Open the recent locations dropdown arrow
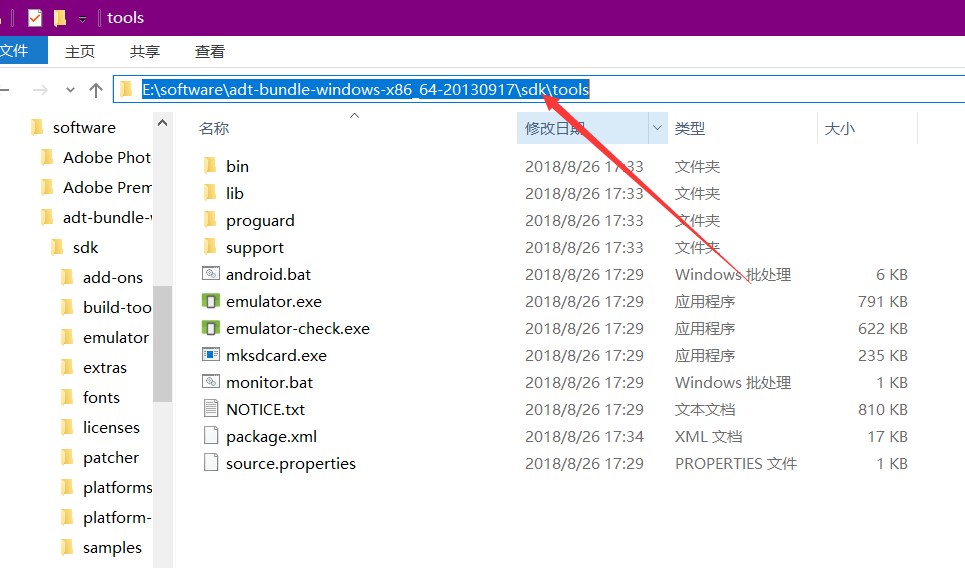The image size is (965, 568). click(x=70, y=90)
